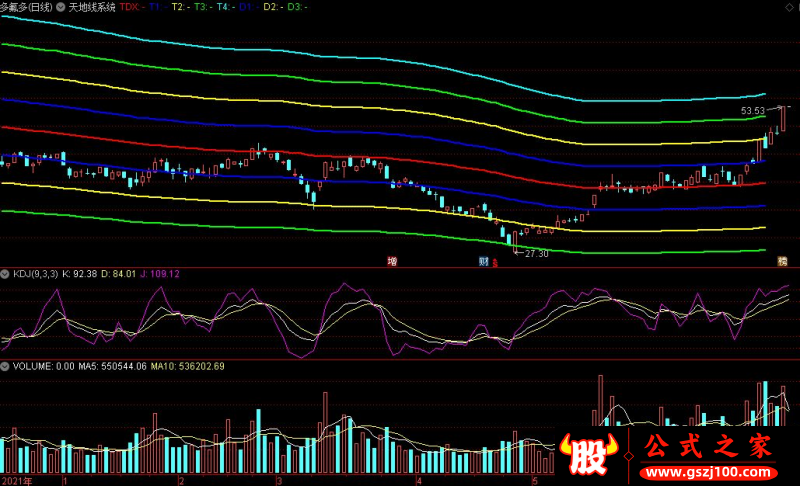Click the D: 84.01 value
Viewport: 800px width, 486px height.
click(119, 274)
